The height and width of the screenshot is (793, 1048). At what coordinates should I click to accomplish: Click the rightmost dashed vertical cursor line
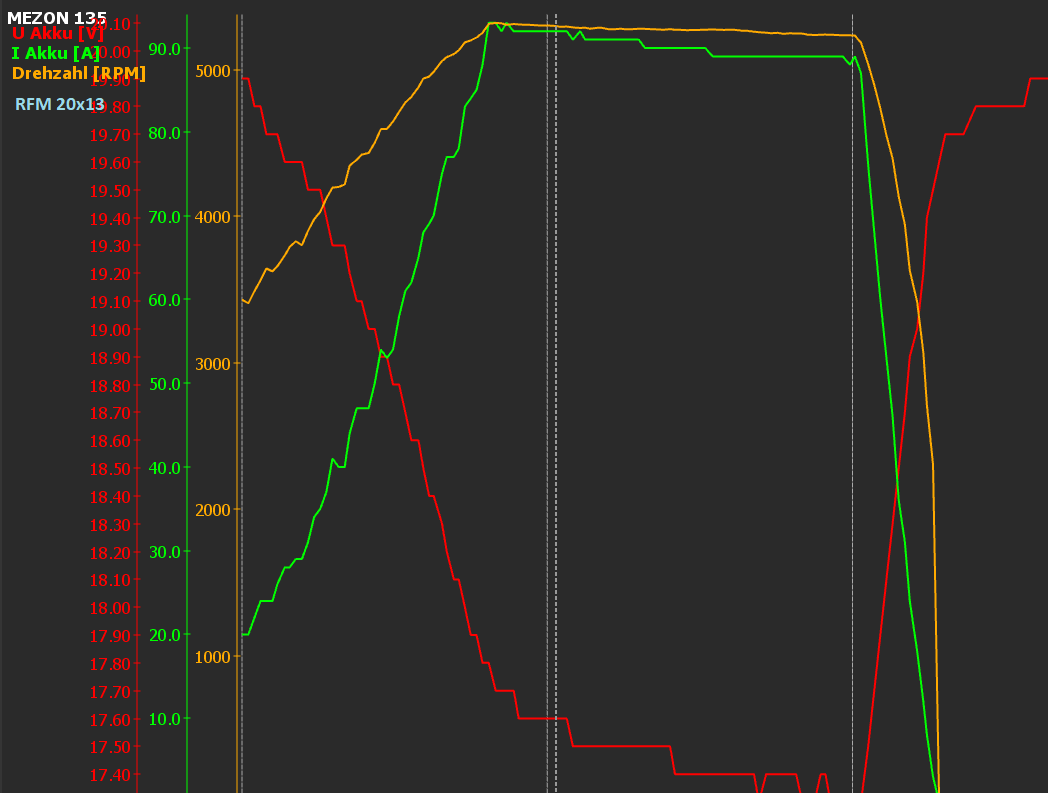click(852, 400)
